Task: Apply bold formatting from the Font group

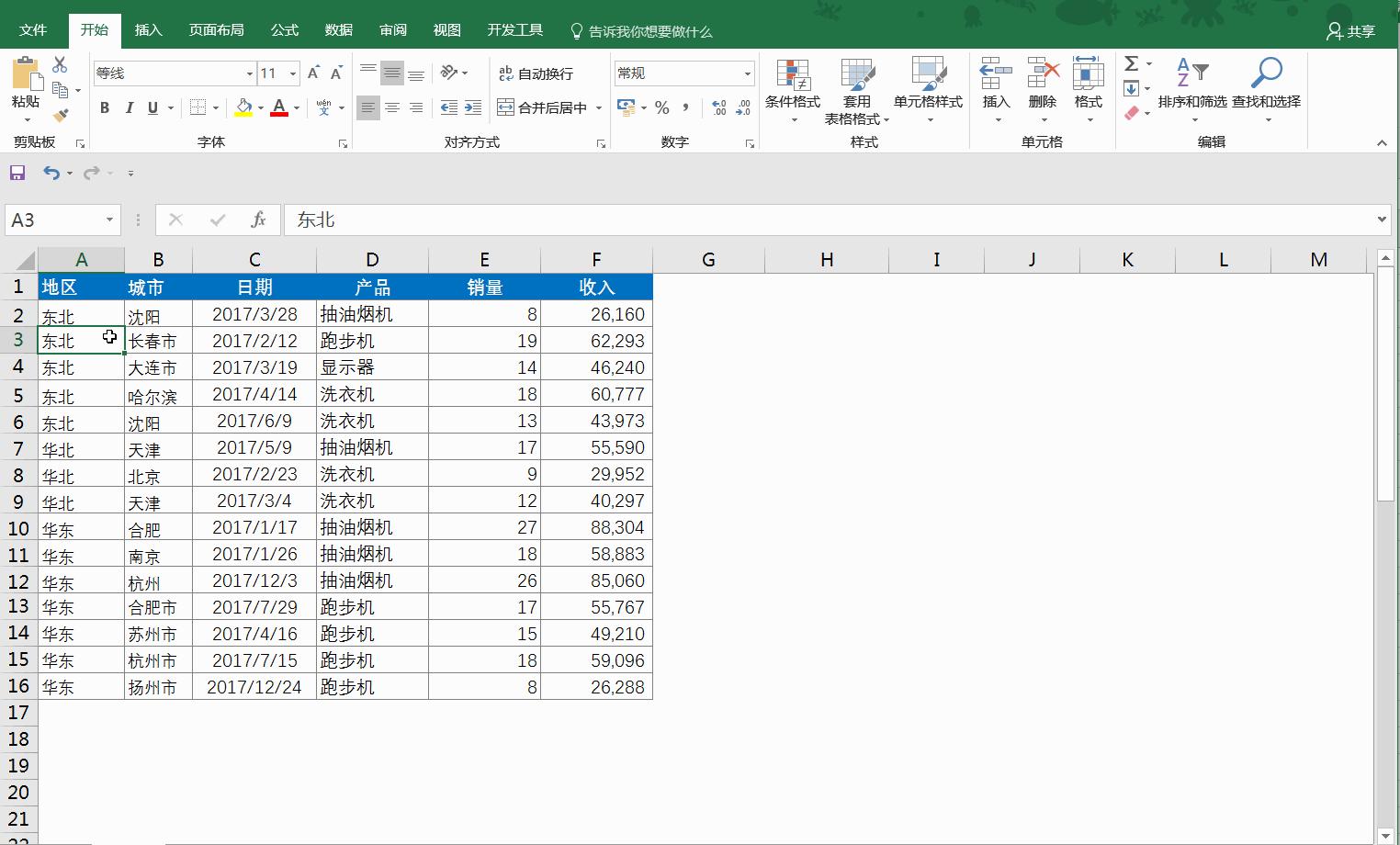Action: point(104,108)
